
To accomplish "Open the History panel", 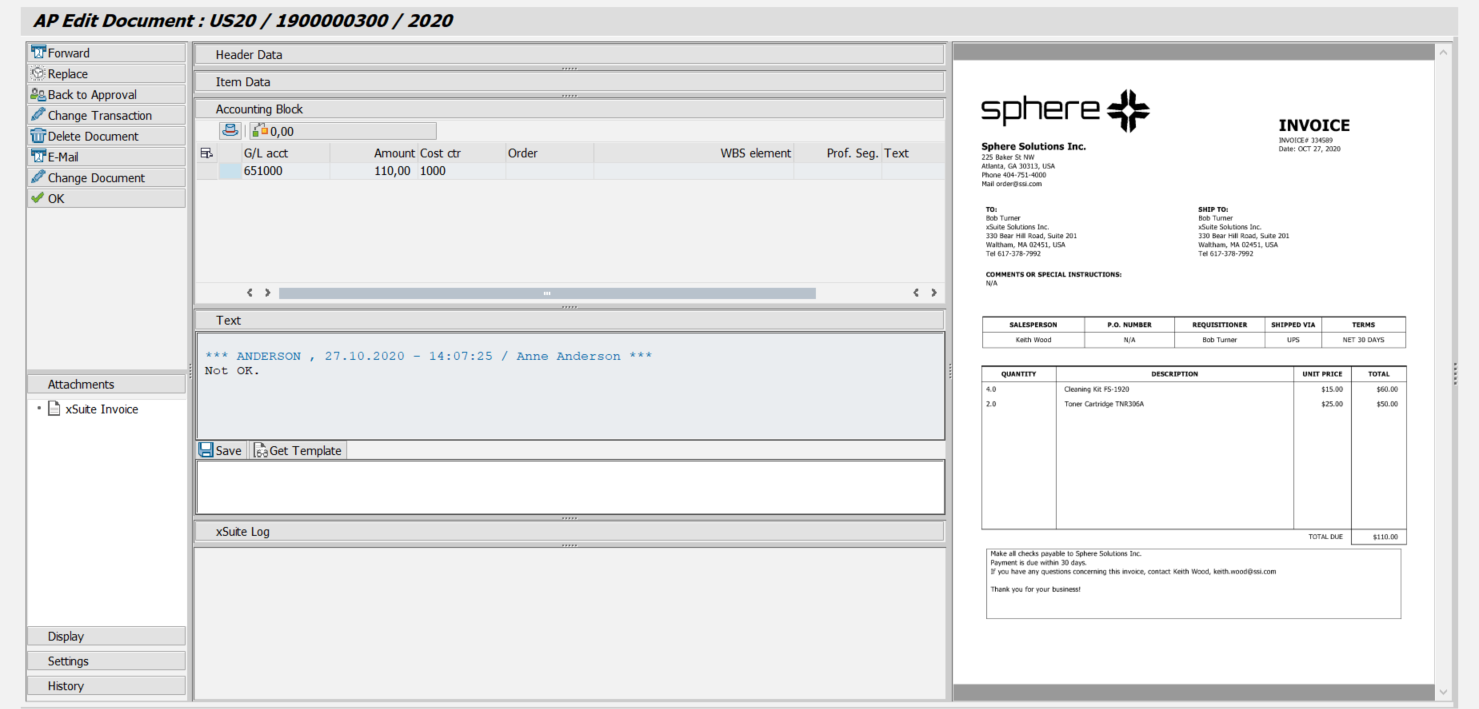I will 105,686.
